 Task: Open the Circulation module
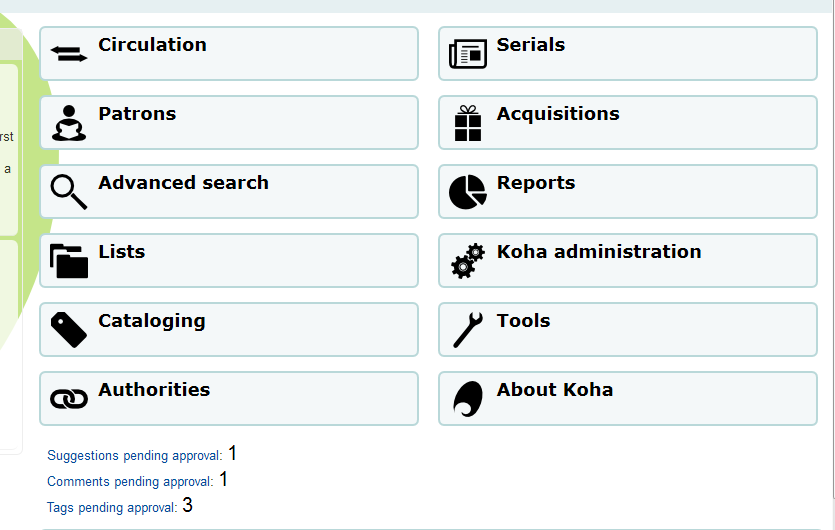click(152, 45)
